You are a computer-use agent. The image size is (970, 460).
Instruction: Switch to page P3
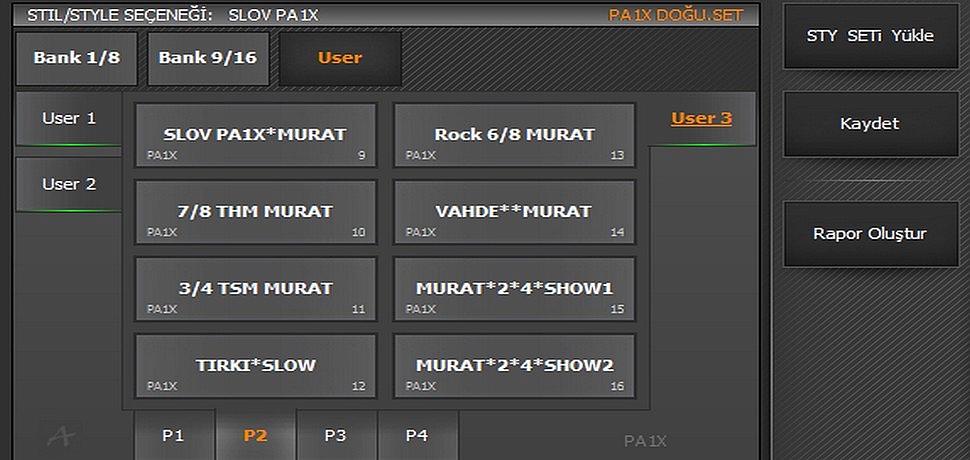[x=336, y=436]
